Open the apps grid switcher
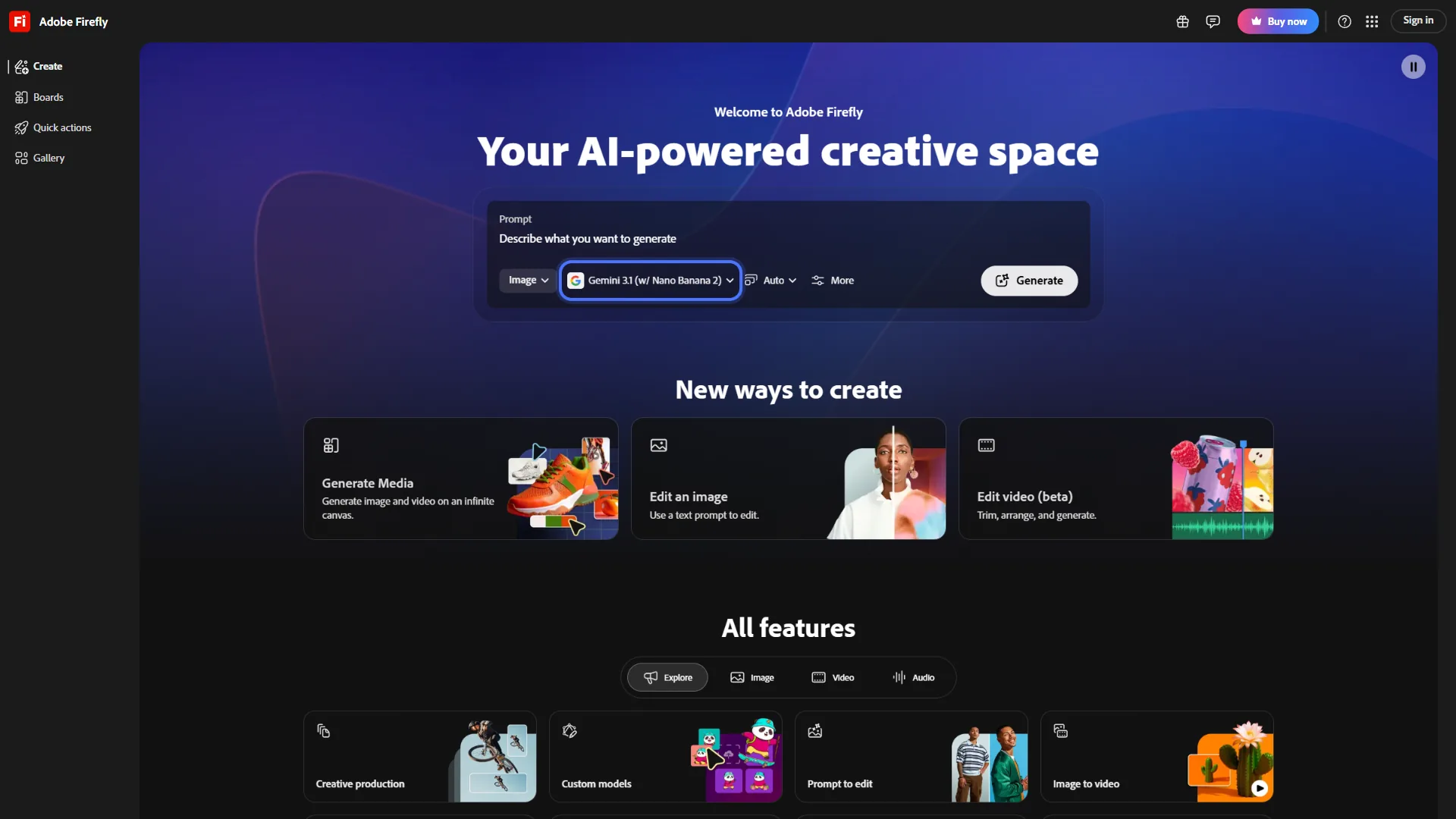This screenshot has height=819, width=1456. pos(1372,21)
